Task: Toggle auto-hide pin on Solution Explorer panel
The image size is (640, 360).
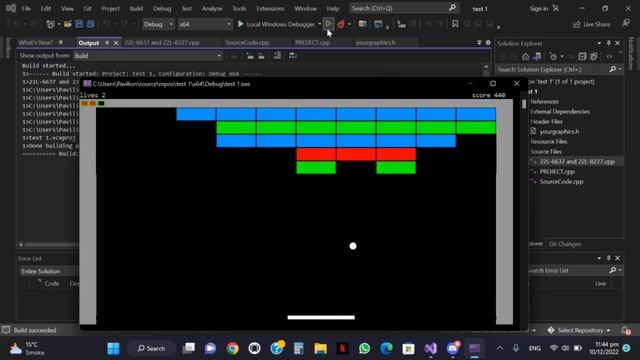Action: pos(609,43)
